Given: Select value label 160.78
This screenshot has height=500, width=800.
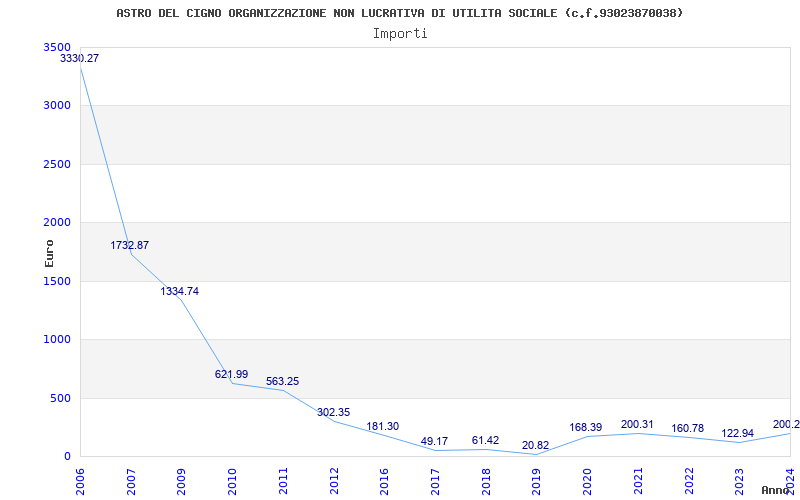Looking at the screenshot, I should (688, 428).
